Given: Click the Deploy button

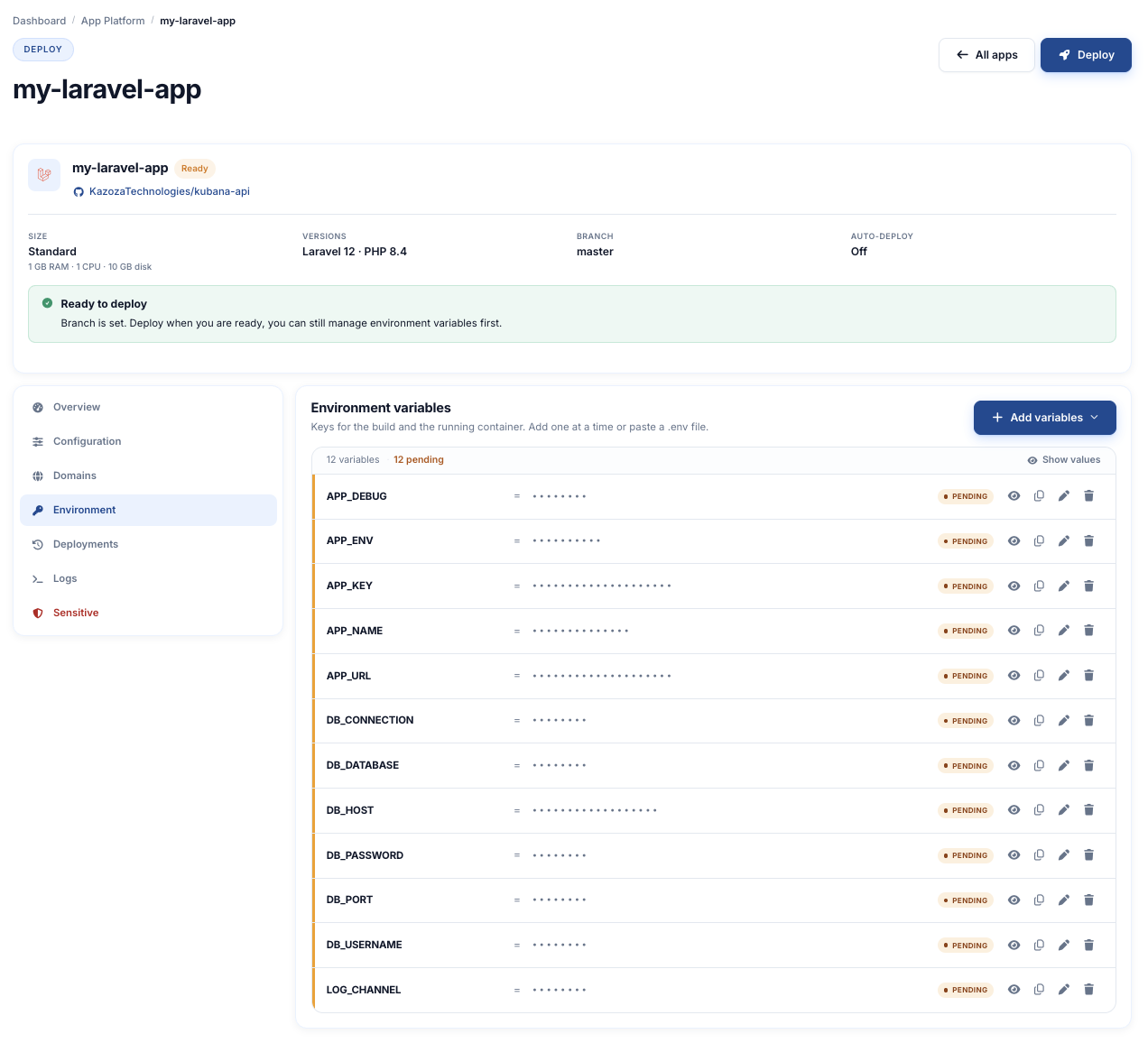Looking at the screenshot, I should click(x=1086, y=55).
